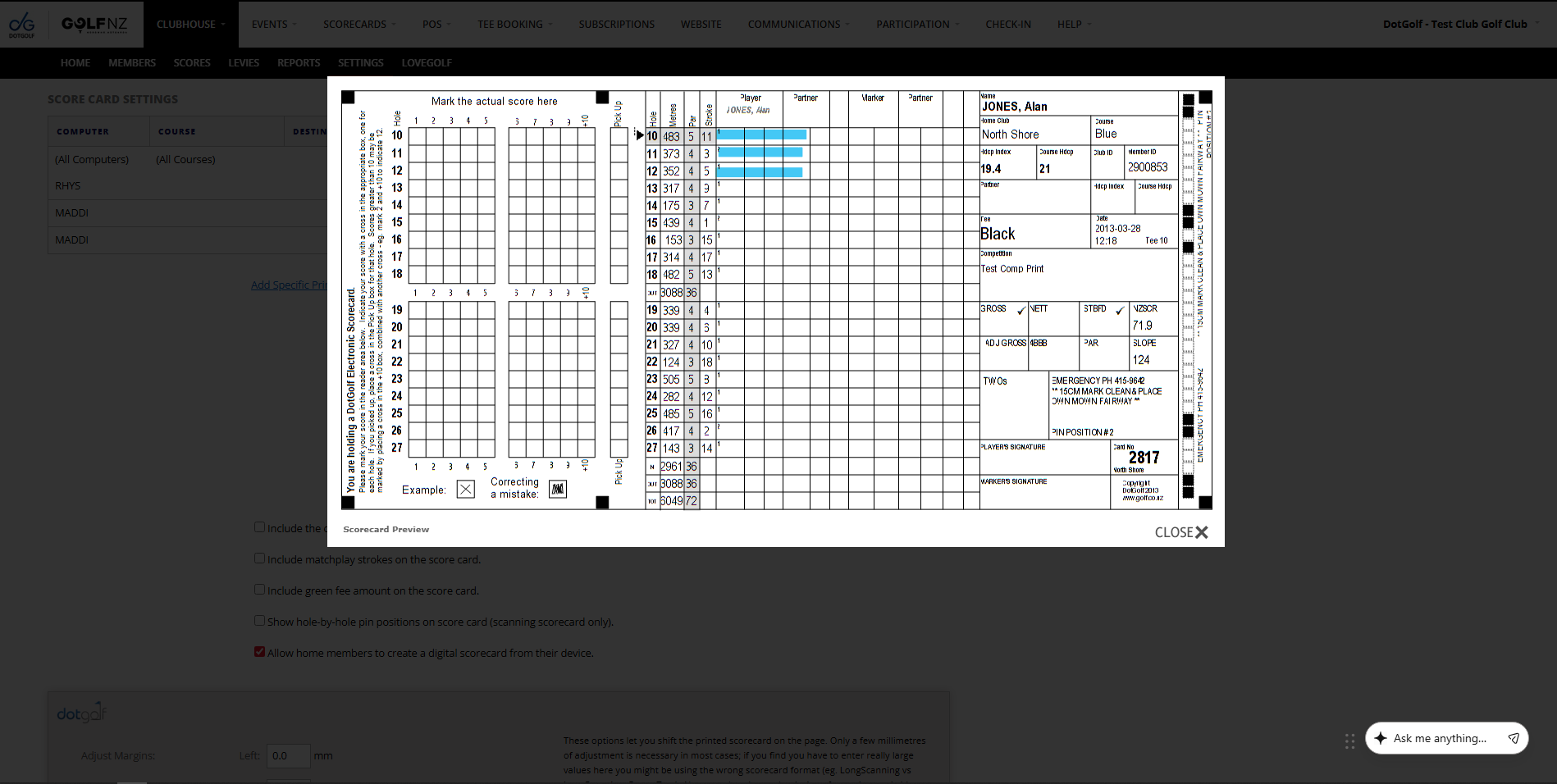Click the send arrow in the Ask box
Viewport: 1557px width, 784px height.
[x=1514, y=738]
